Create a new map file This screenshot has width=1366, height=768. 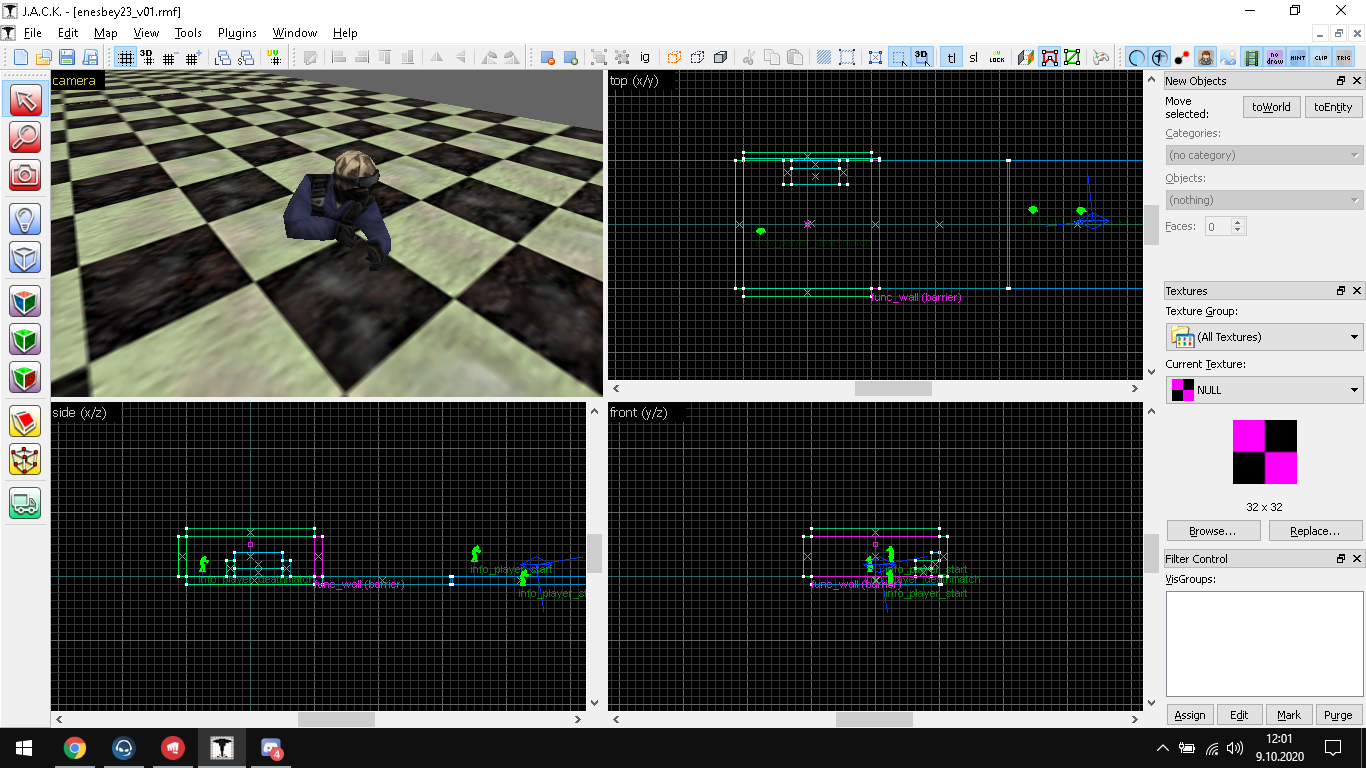tap(20, 57)
